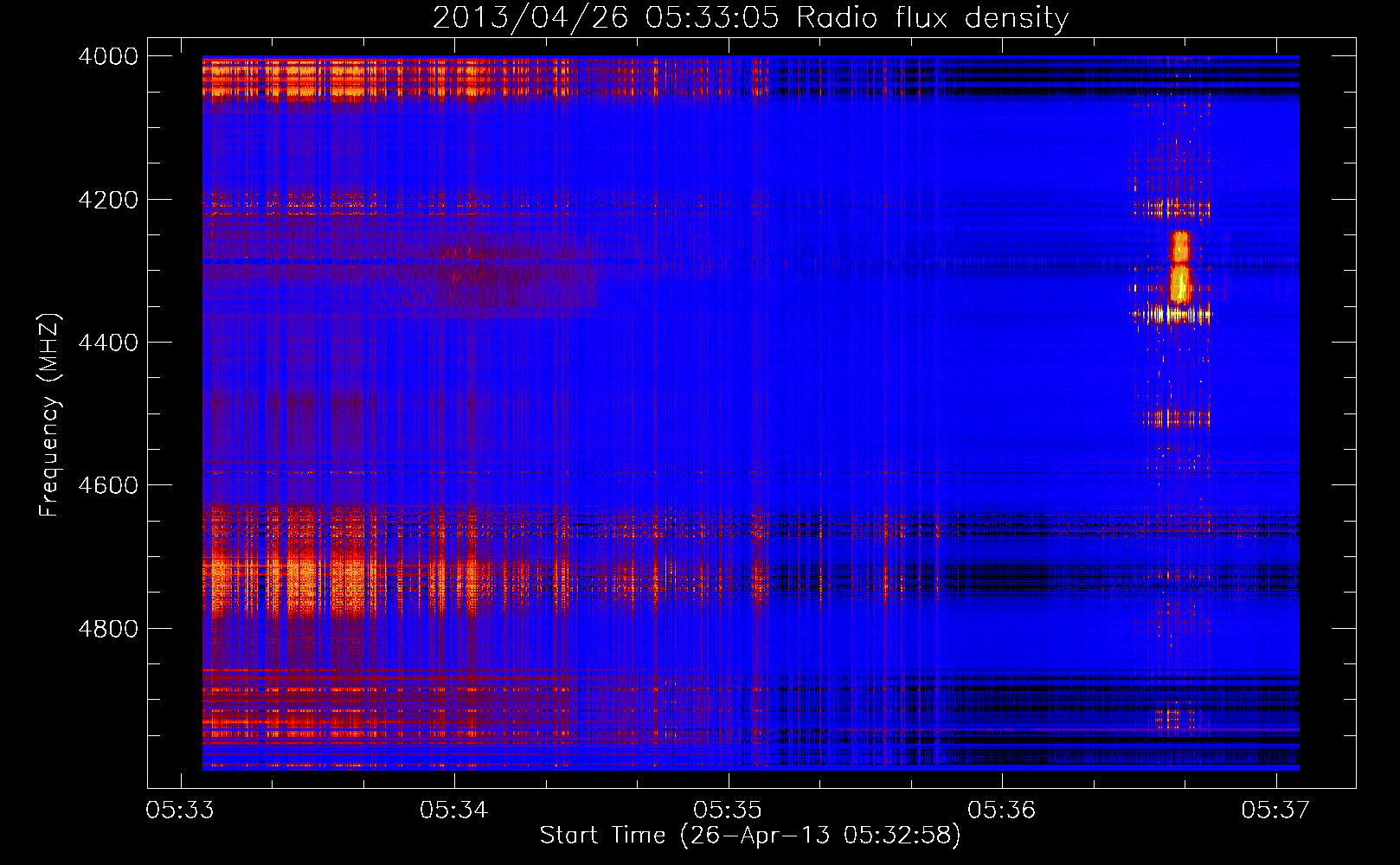1400x865 pixels.
Task: Click the 05:33 time axis label
Action: [x=181, y=810]
